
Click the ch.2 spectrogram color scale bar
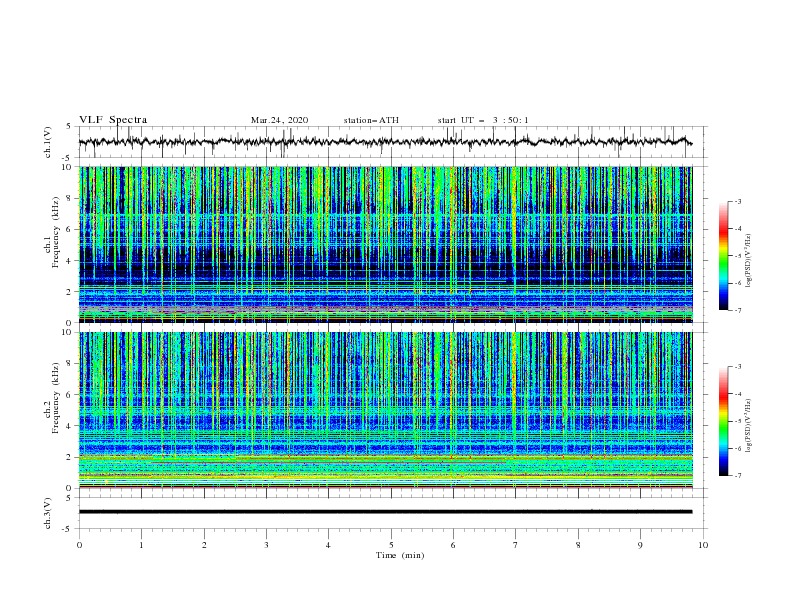(x=723, y=421)
